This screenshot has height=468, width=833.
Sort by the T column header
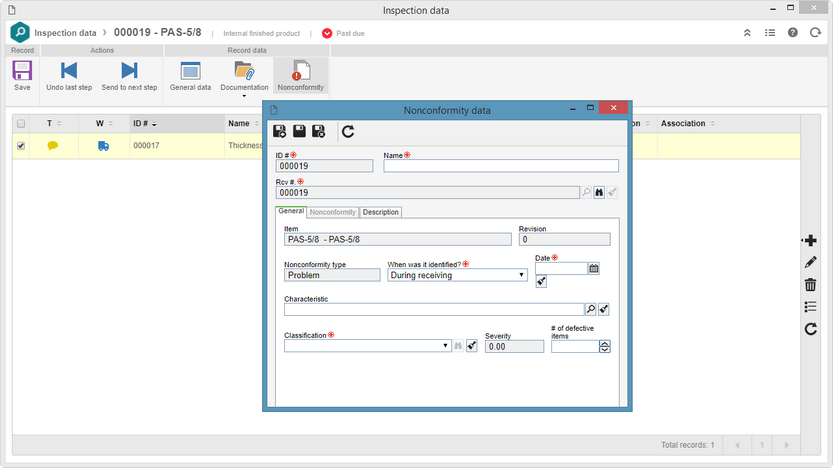click(54, 124)
